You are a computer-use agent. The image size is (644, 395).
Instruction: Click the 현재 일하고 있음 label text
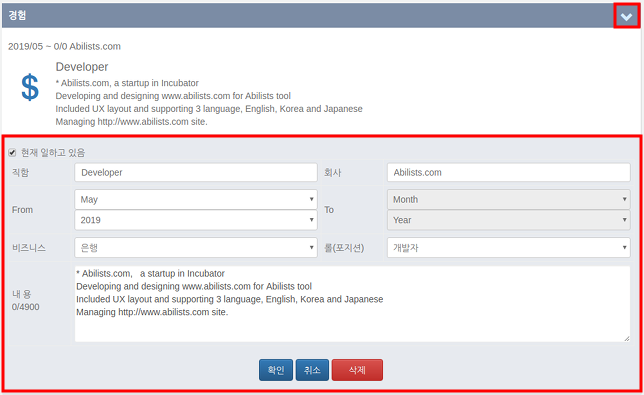pyautogui.click(x=53, y=153)
